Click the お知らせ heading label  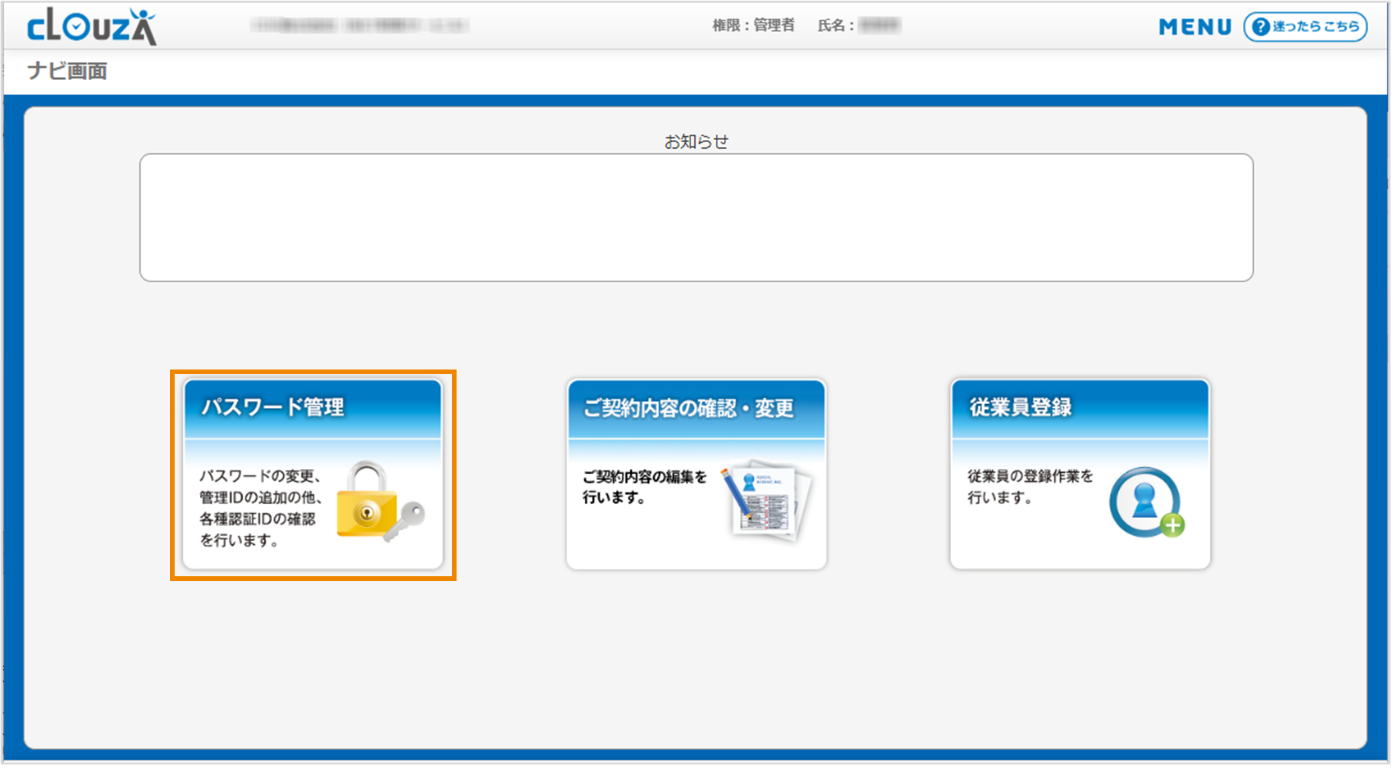[696, 142]
